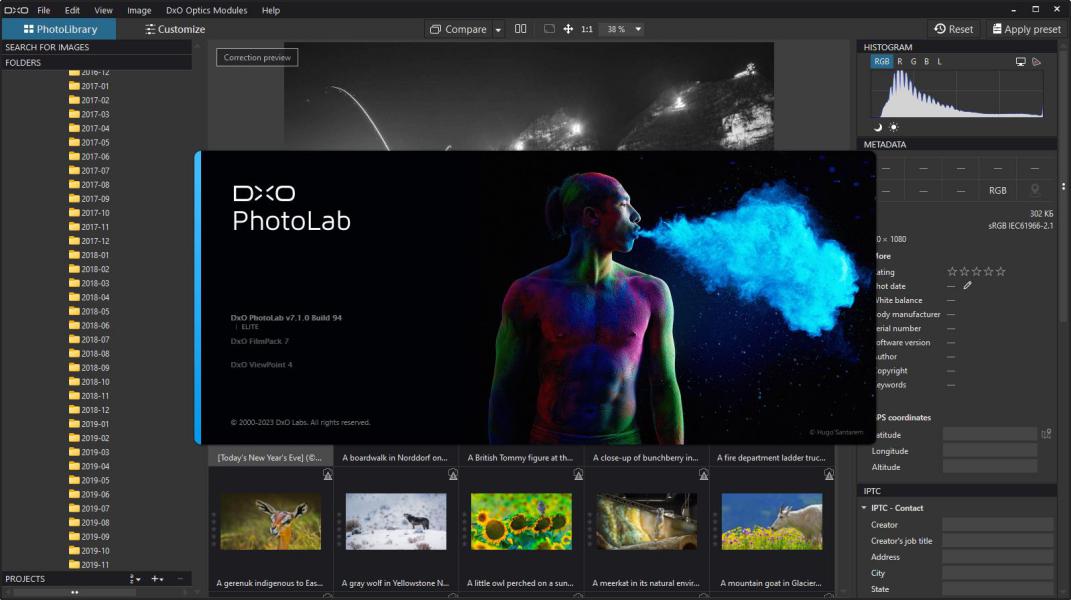Toggle destination gamut warning in histogram
The image size is (1071, 600).
click(1036, 62)
